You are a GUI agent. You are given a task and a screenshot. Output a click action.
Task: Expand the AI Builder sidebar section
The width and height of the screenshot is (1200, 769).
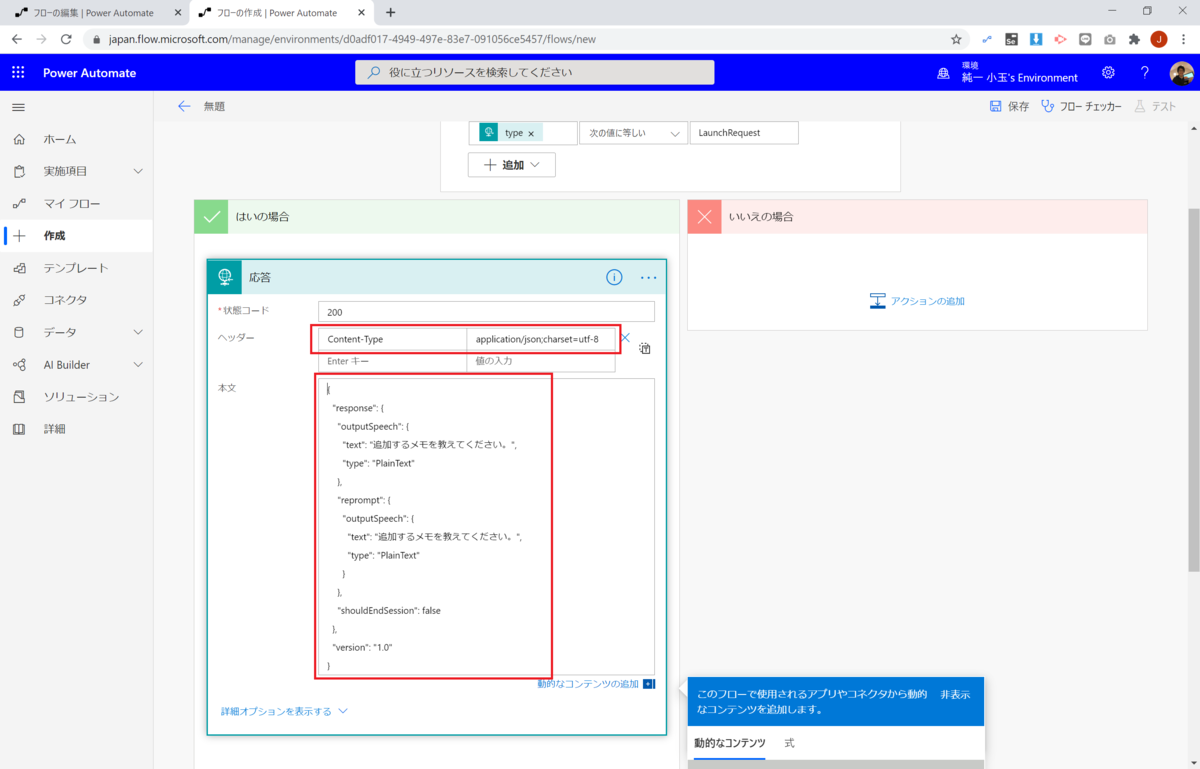(x=138, y=364)
